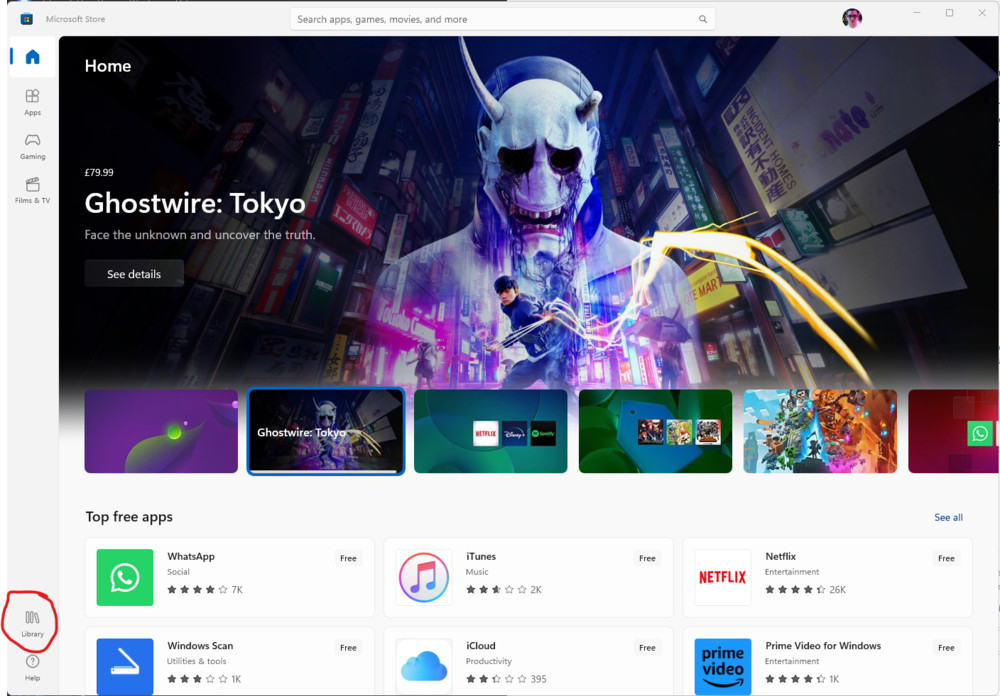Image resolution: width=1000 pixels, height=696 pixels.
Task: Open the WhatsApp app icon
Action: pyautogui.click(x=125, y=577)
